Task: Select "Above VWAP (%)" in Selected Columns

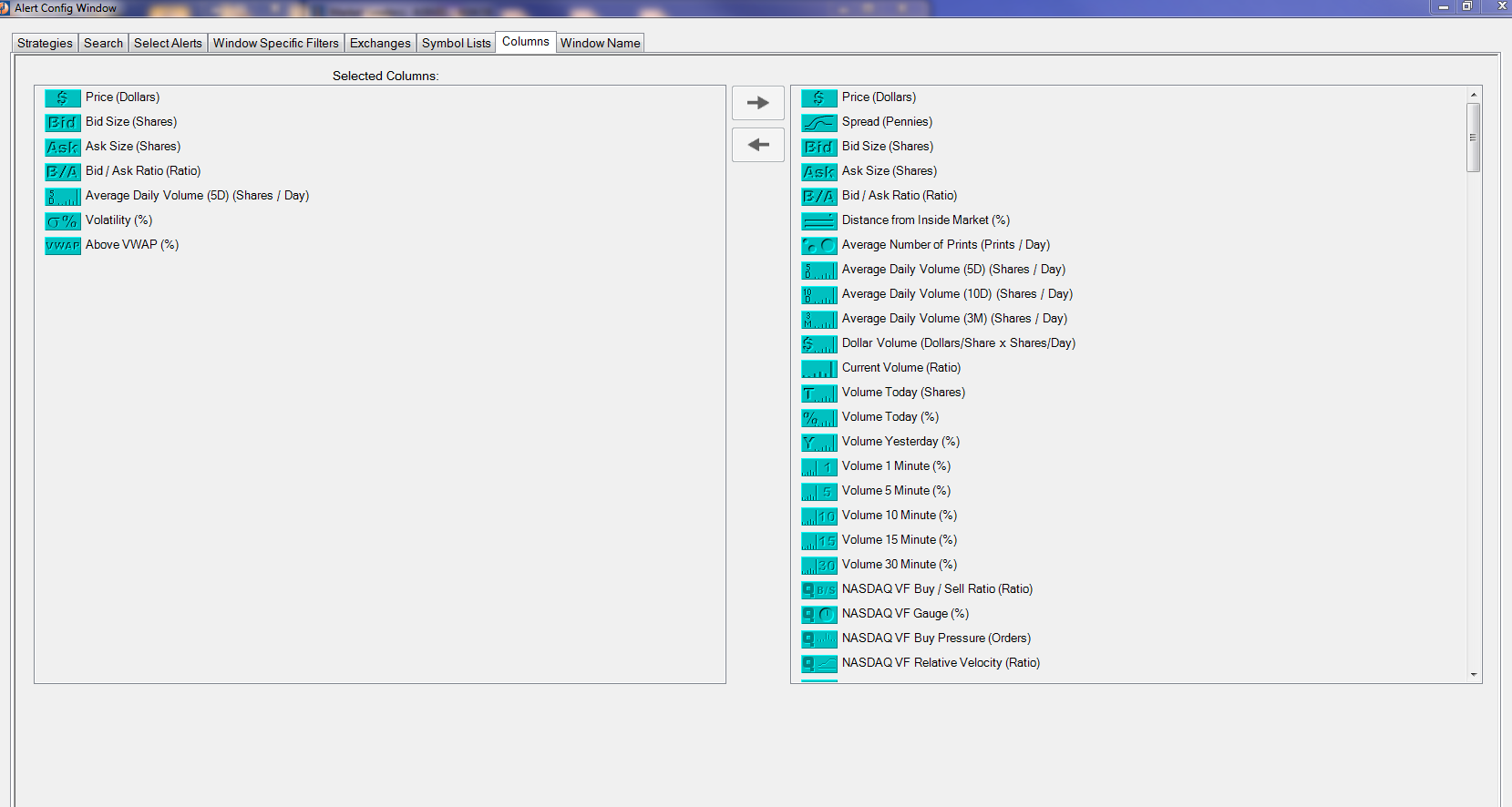Action: tap(132, 245)
